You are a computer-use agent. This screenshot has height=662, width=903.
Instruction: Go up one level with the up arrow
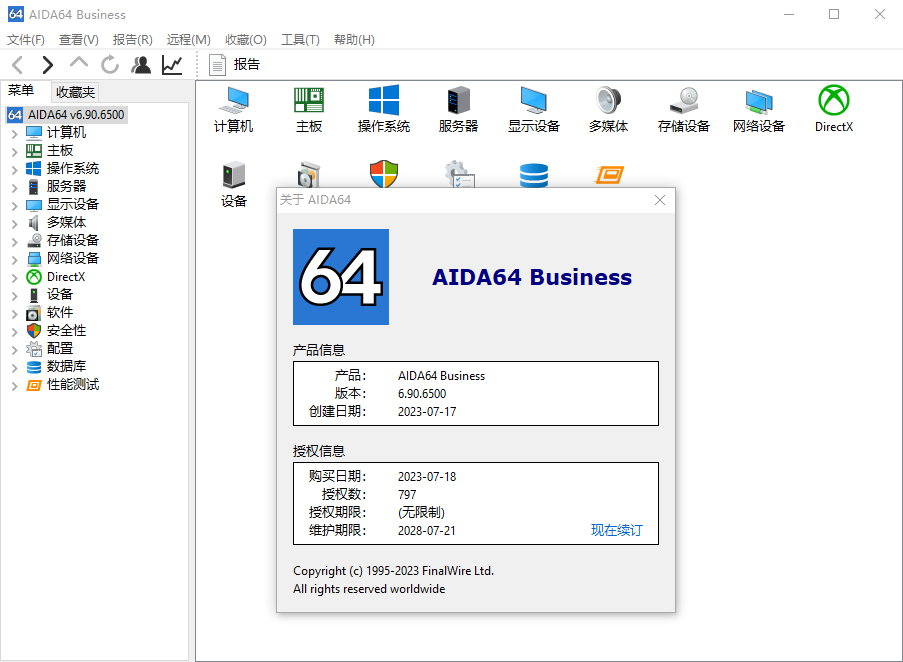click(x=79, y=63)
